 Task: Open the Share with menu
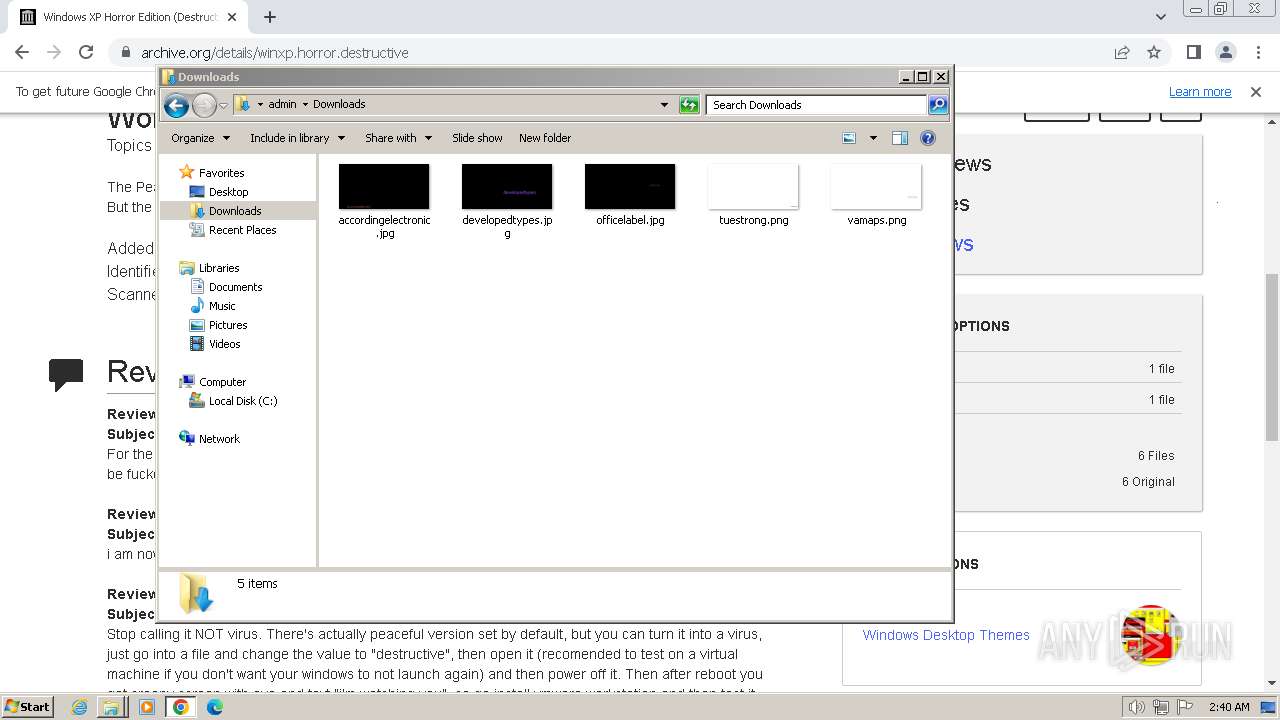click(398, 138)
